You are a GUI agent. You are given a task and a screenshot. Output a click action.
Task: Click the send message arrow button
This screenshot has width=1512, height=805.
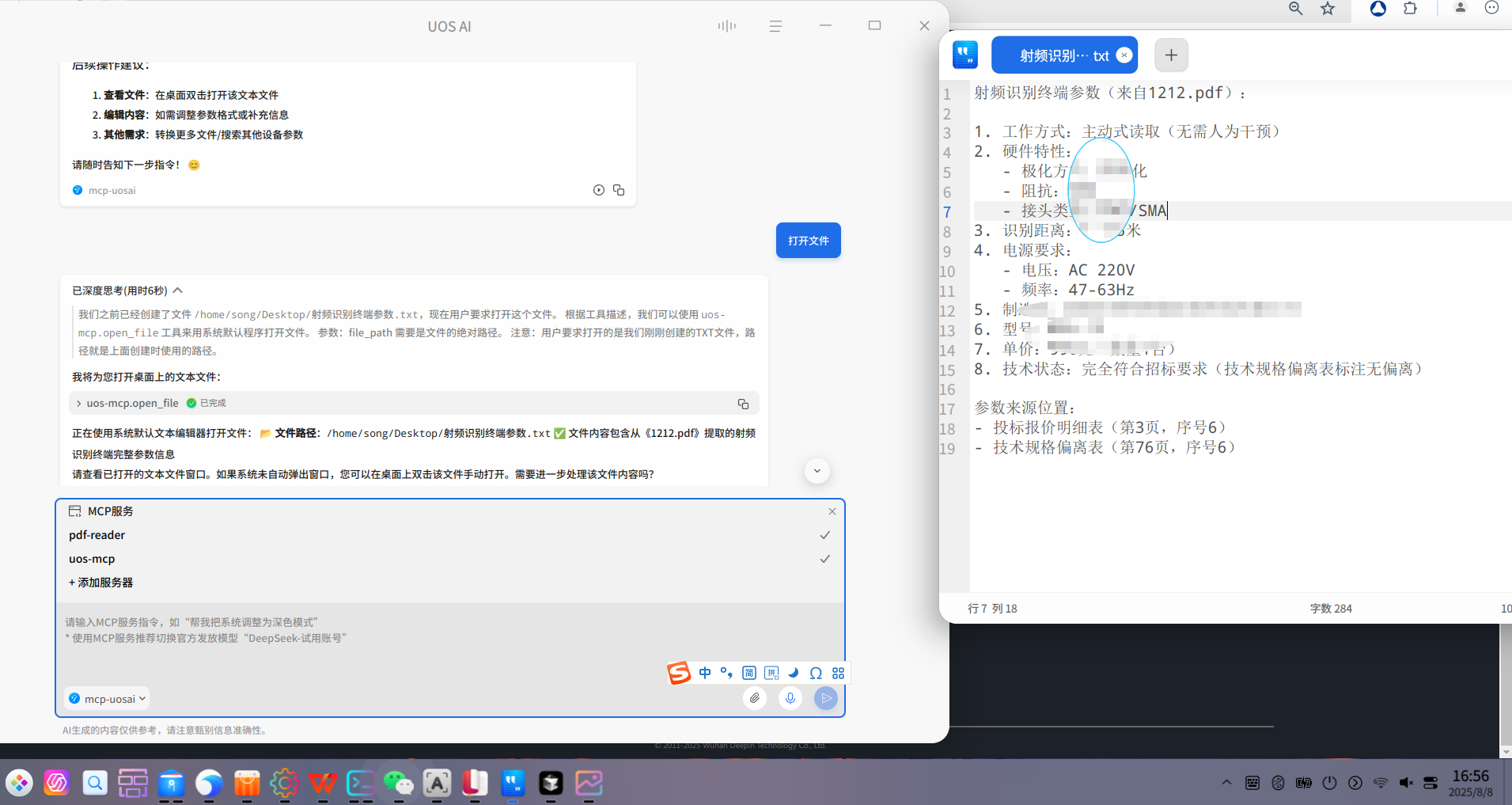(825, 698)
